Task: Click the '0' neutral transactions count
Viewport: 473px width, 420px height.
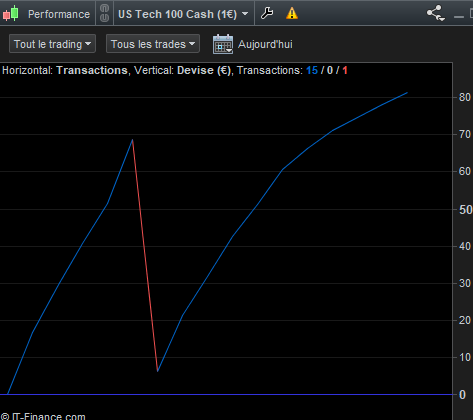Action: pos(330,70)
